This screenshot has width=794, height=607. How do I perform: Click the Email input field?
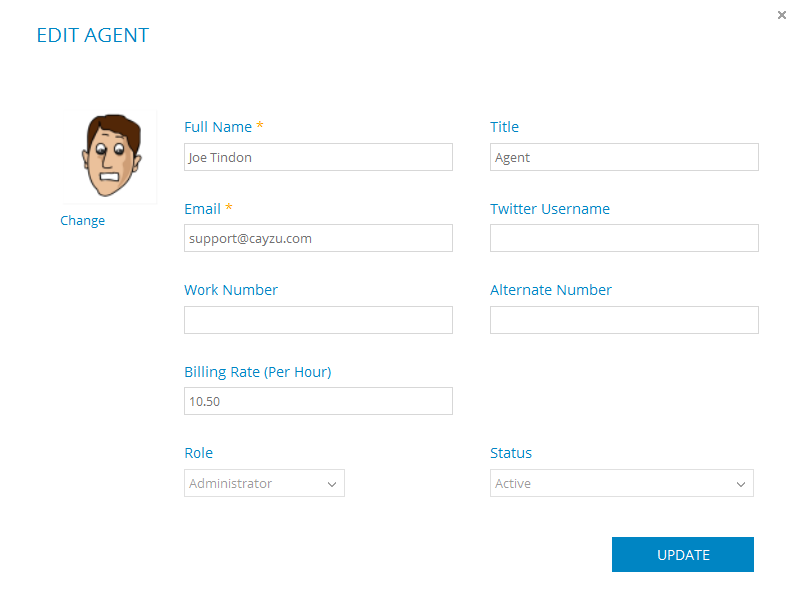[x=318, y=238]
